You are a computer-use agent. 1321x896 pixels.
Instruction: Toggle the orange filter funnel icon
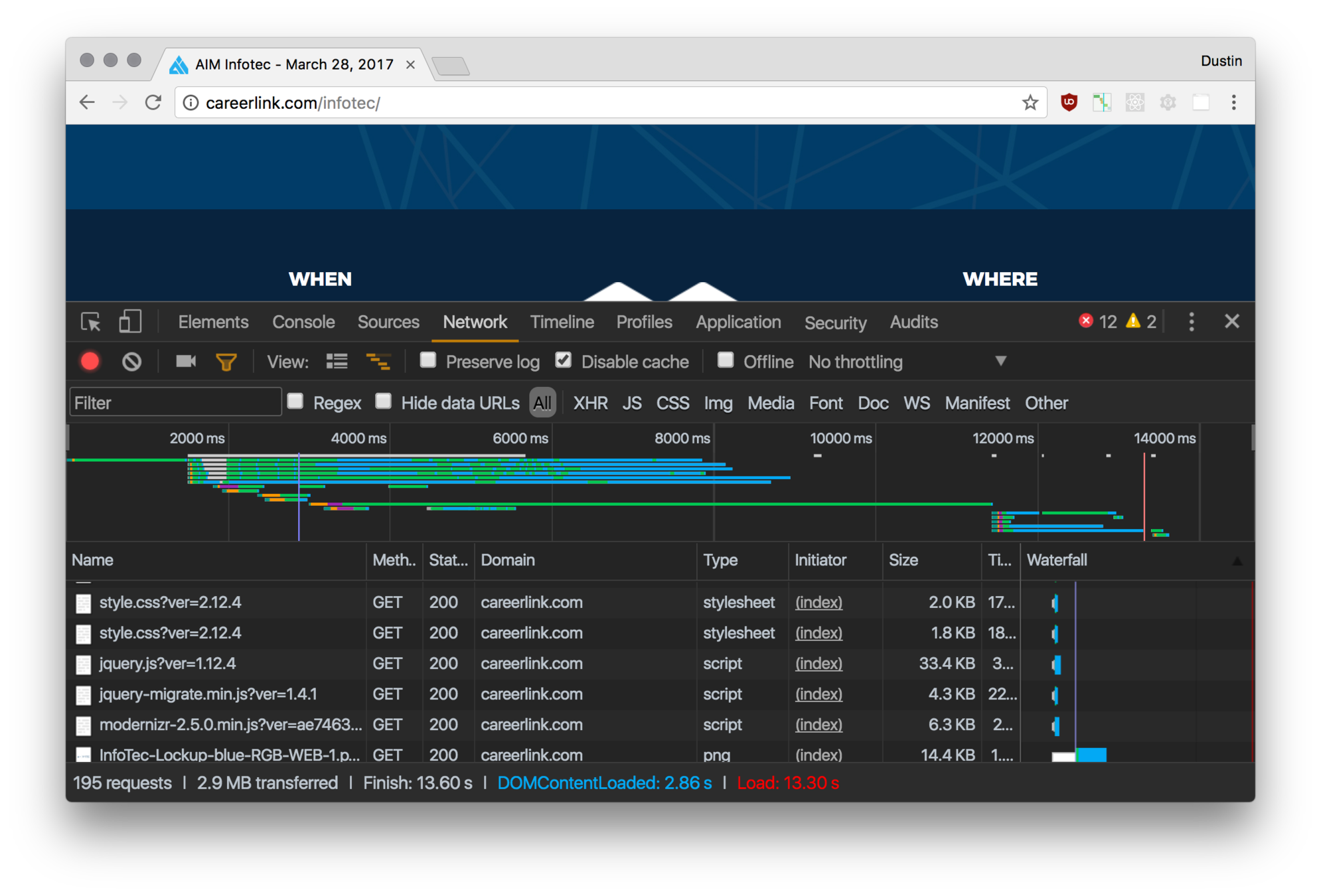[226, 362]
